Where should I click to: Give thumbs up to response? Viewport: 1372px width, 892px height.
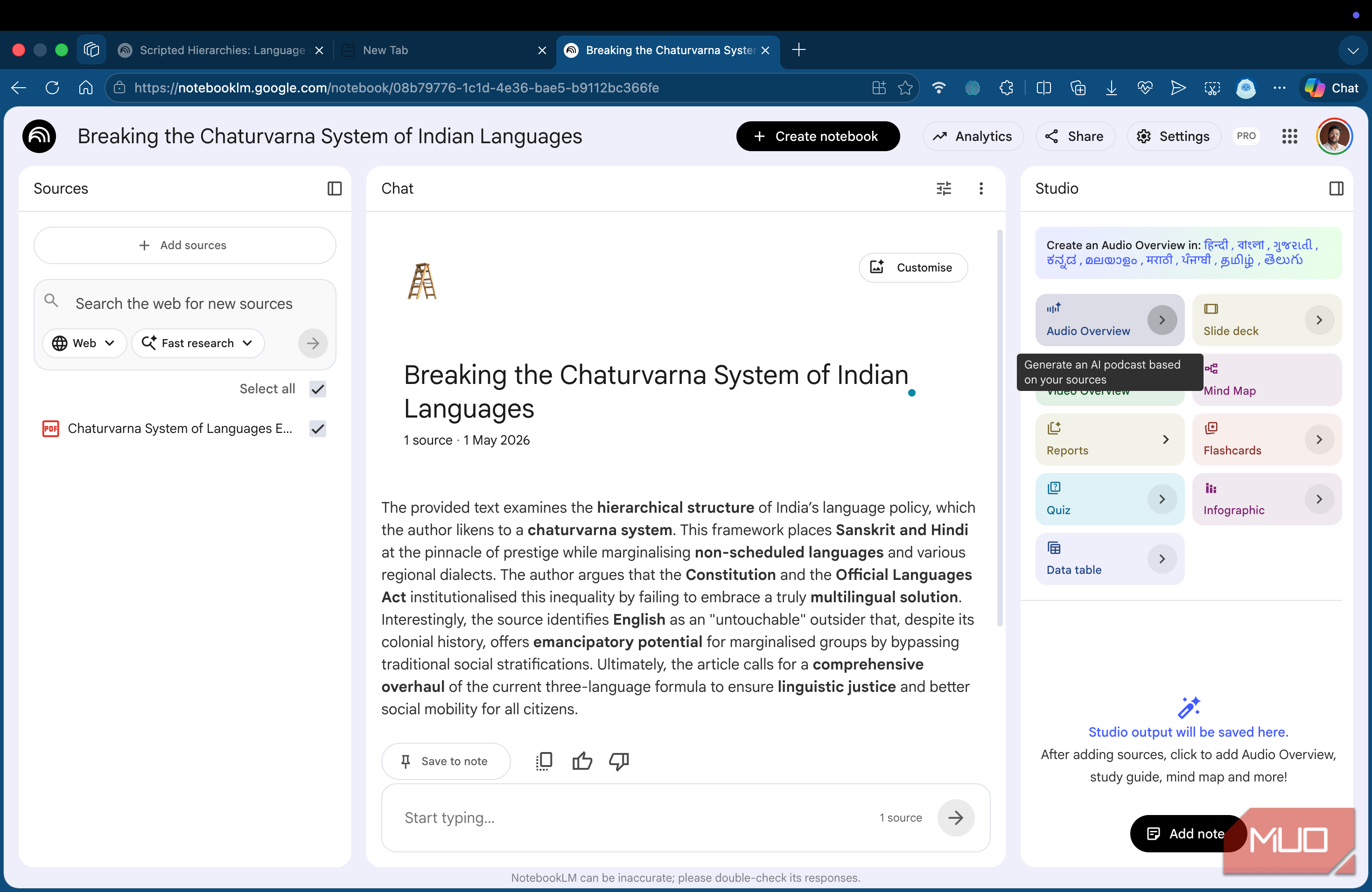581,761
